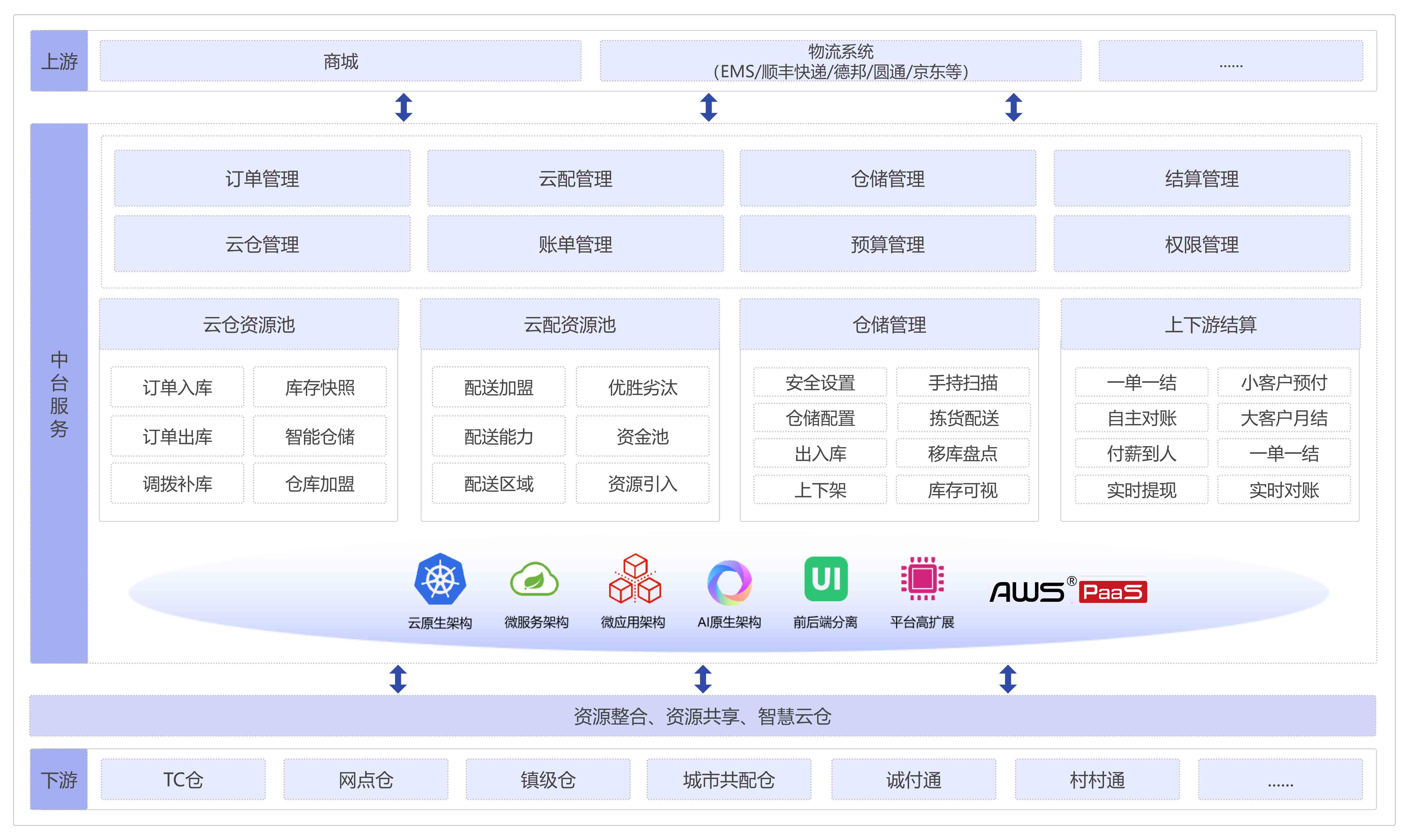Select the 订单管理 module box

[262, 178]
